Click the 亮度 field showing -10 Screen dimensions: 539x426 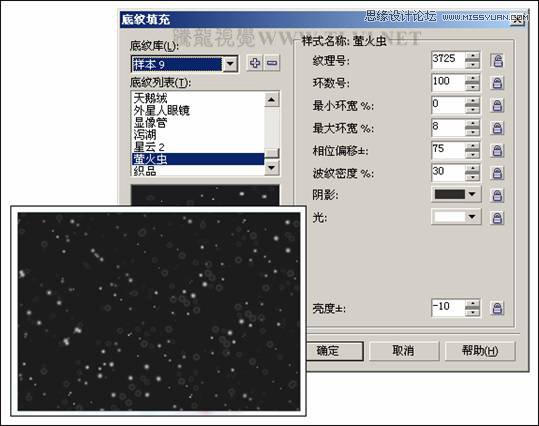pos(448,307)
